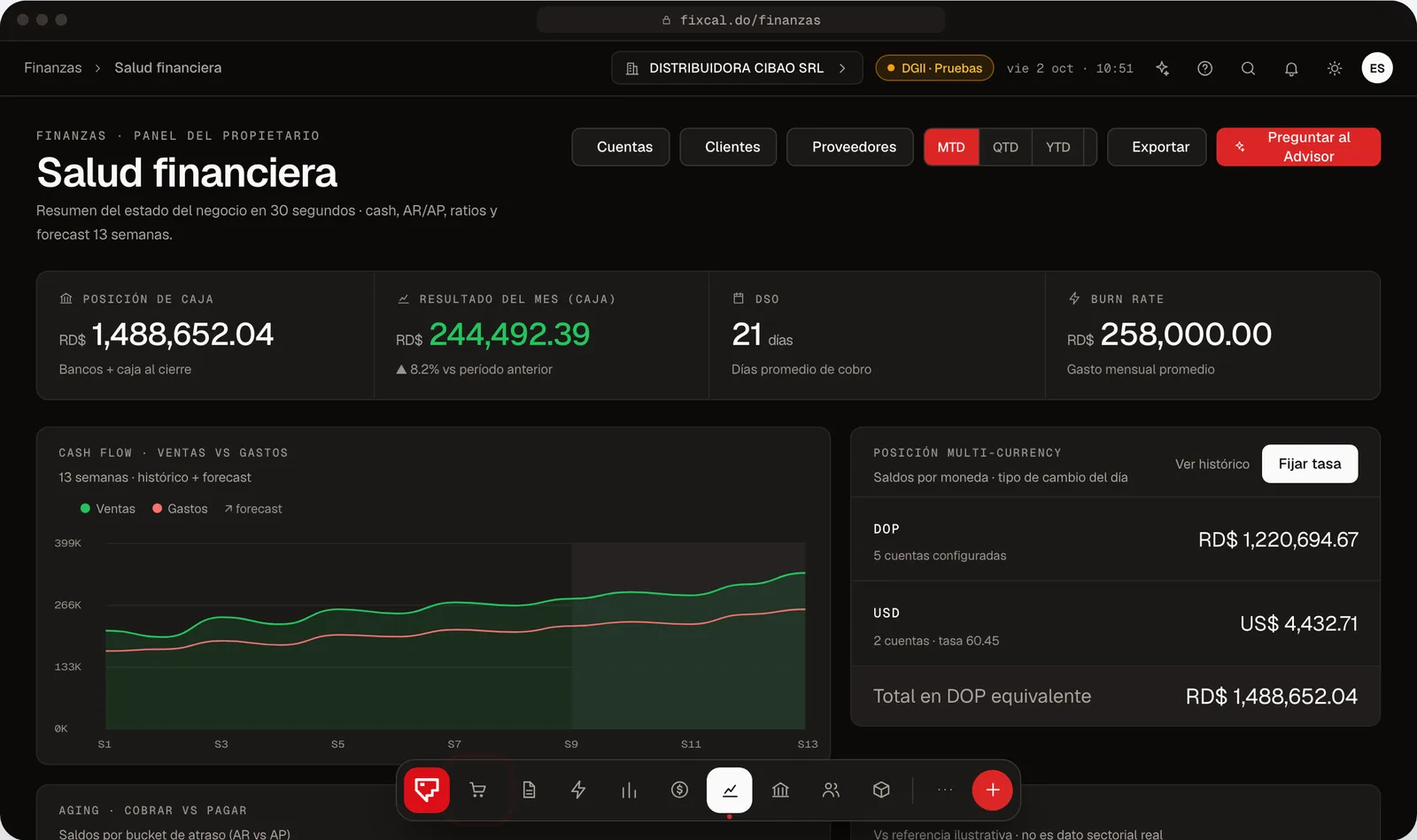Open the Ver histórico link
This screenshot has width=1417, height=840.
(x=1212, y=464)
